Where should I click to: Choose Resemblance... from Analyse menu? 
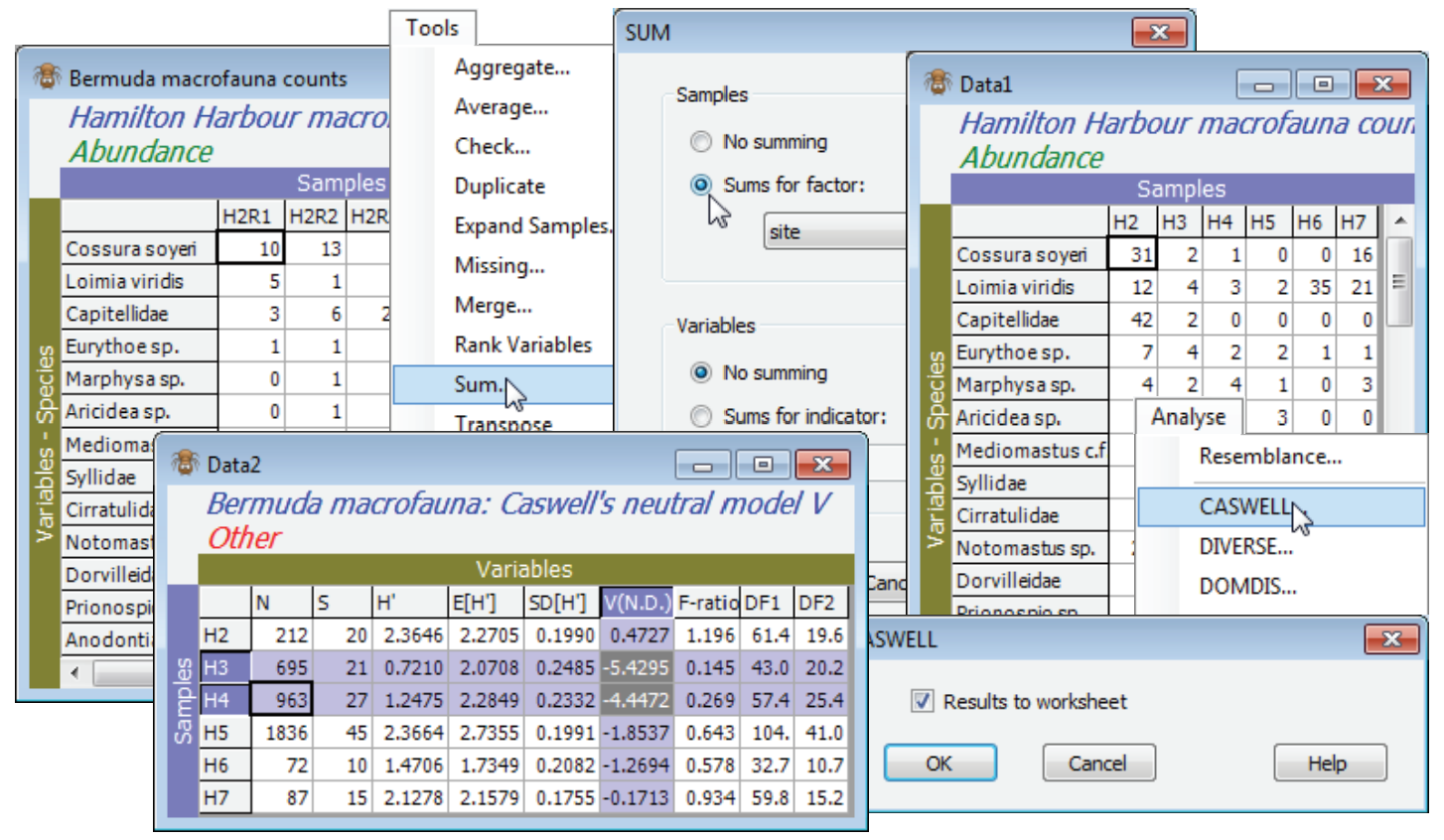1270,457
